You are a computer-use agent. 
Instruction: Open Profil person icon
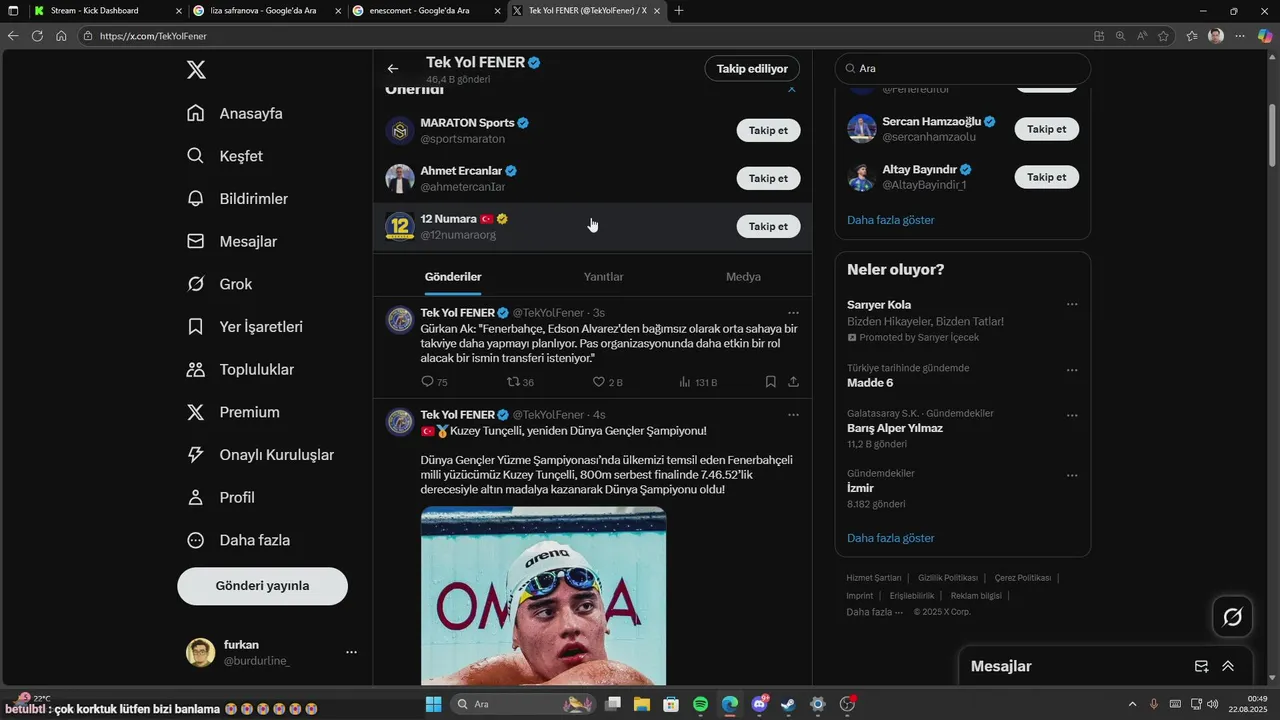(196, 497)
